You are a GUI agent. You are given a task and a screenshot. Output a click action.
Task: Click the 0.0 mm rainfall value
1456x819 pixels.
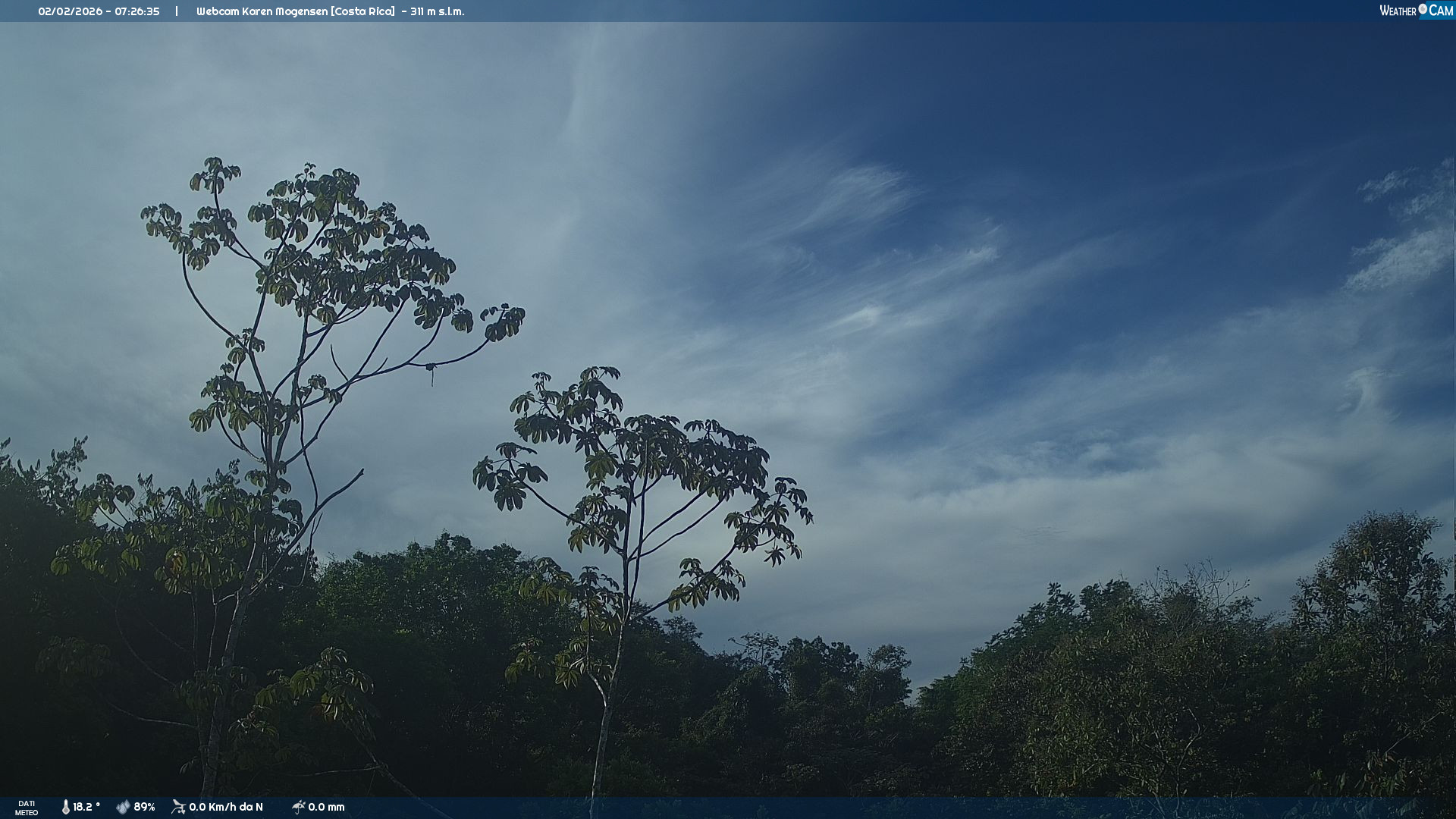pyautogui.click(x=326, y=807)
